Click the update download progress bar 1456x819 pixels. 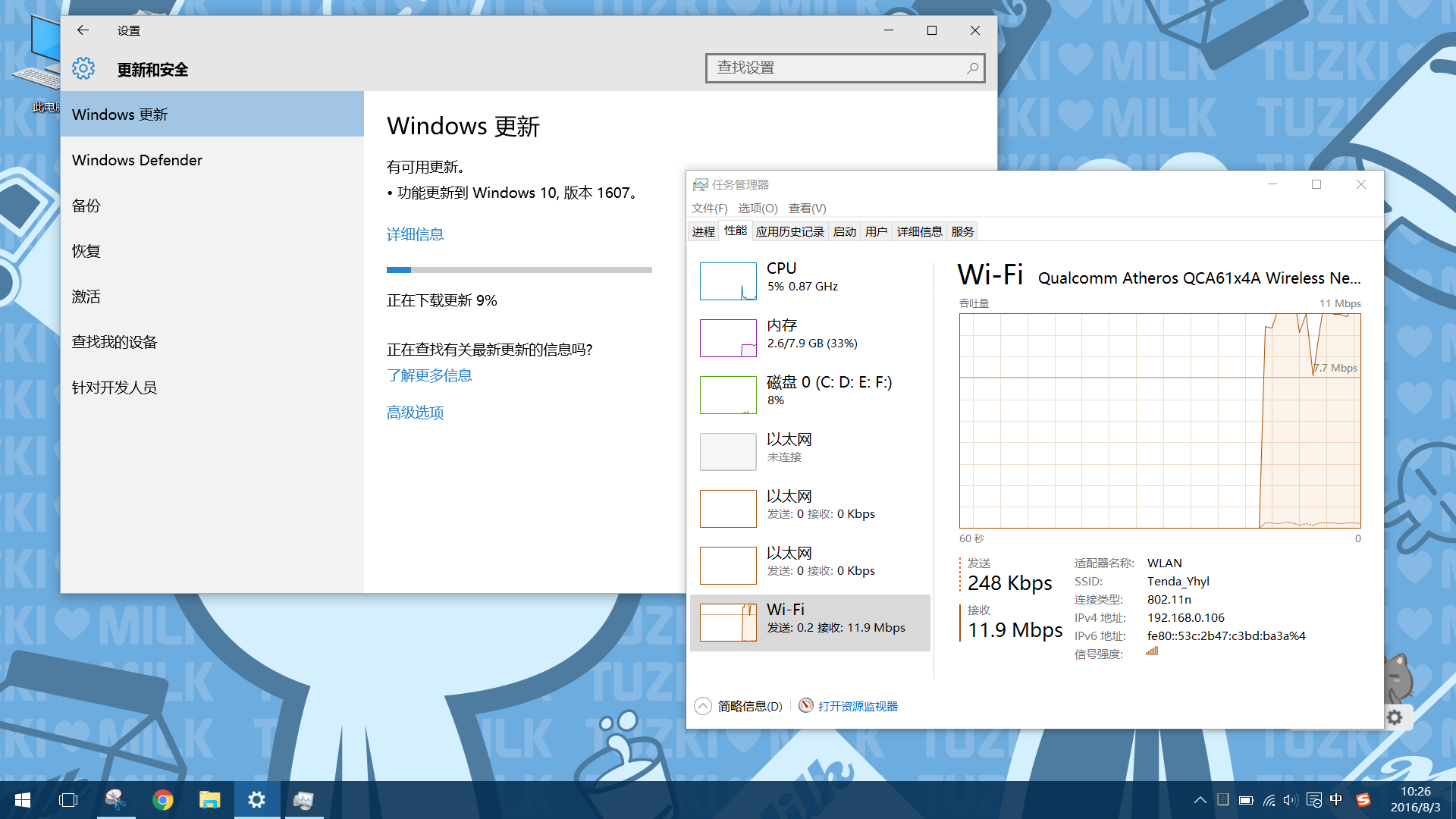519,270
